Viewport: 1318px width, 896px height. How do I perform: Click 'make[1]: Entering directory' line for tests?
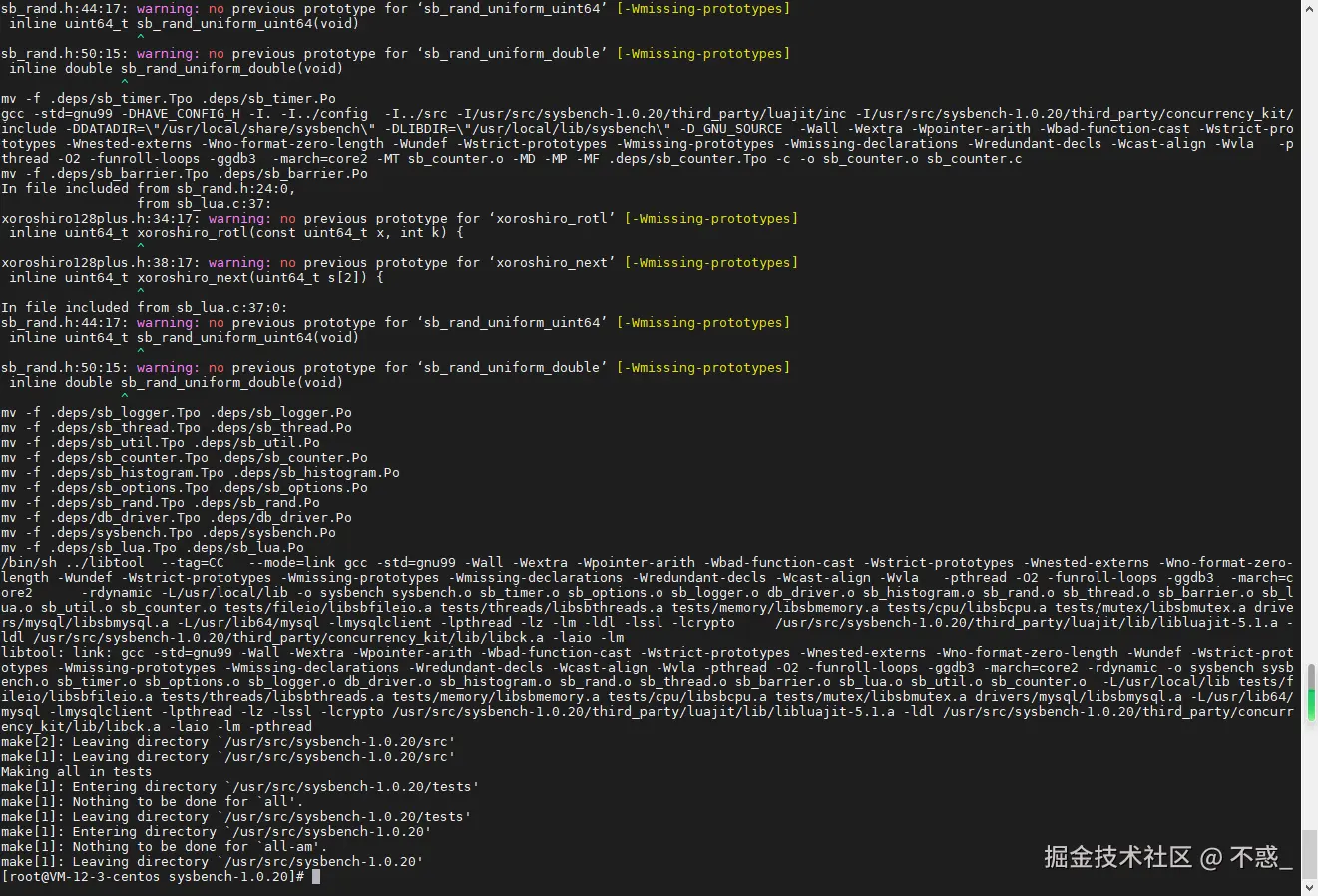240,786
